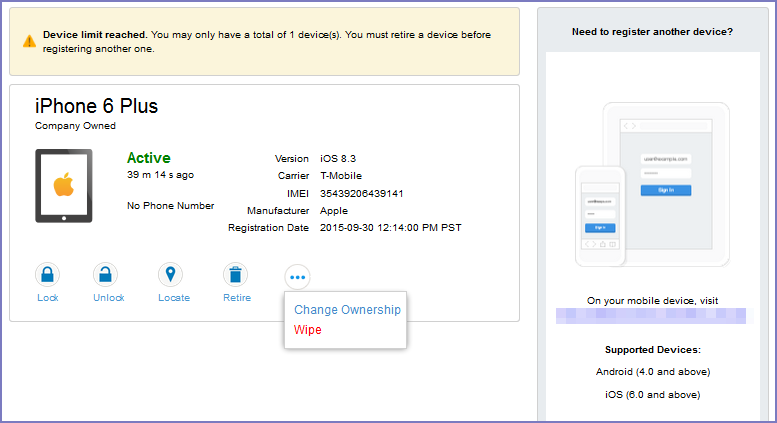Click the Supported Devices heading
Viewport: 777px width, 423px height.
click(x=653, y=350)
